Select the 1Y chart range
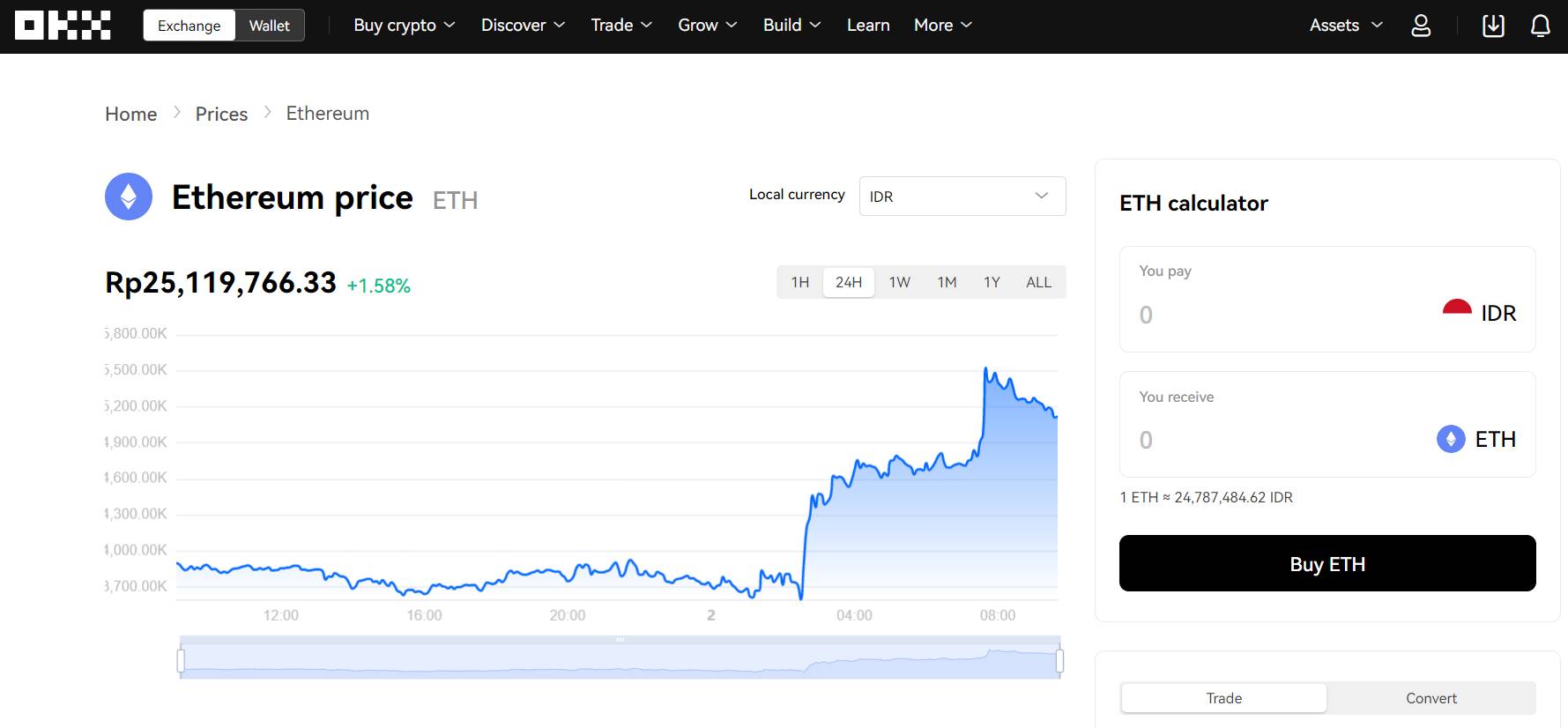The image size is (1568, 728). click(992, 282)
